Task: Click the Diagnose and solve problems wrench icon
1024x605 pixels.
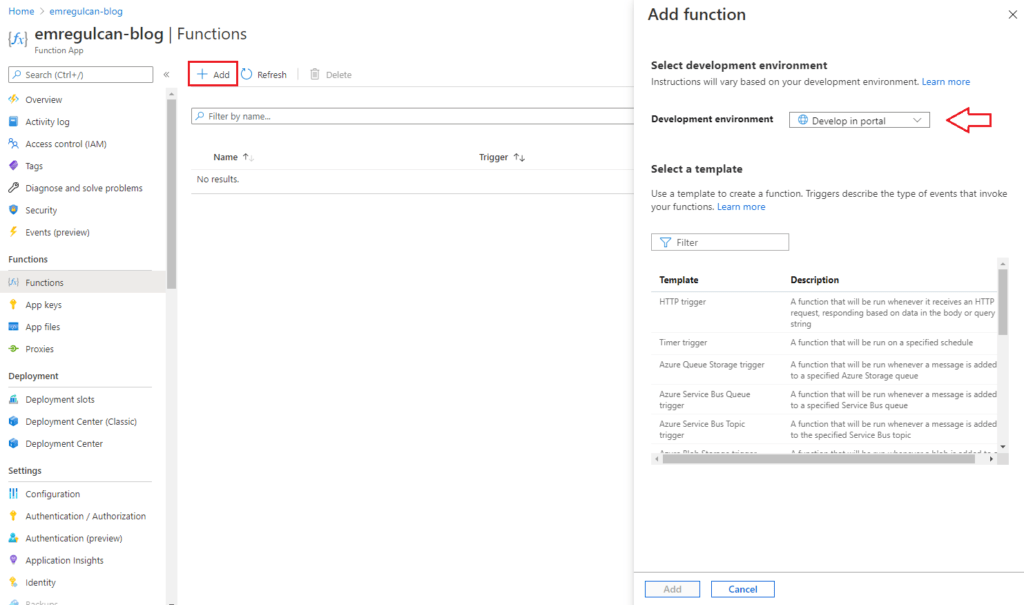Action: pyautogui.click(x=13, y=188)
